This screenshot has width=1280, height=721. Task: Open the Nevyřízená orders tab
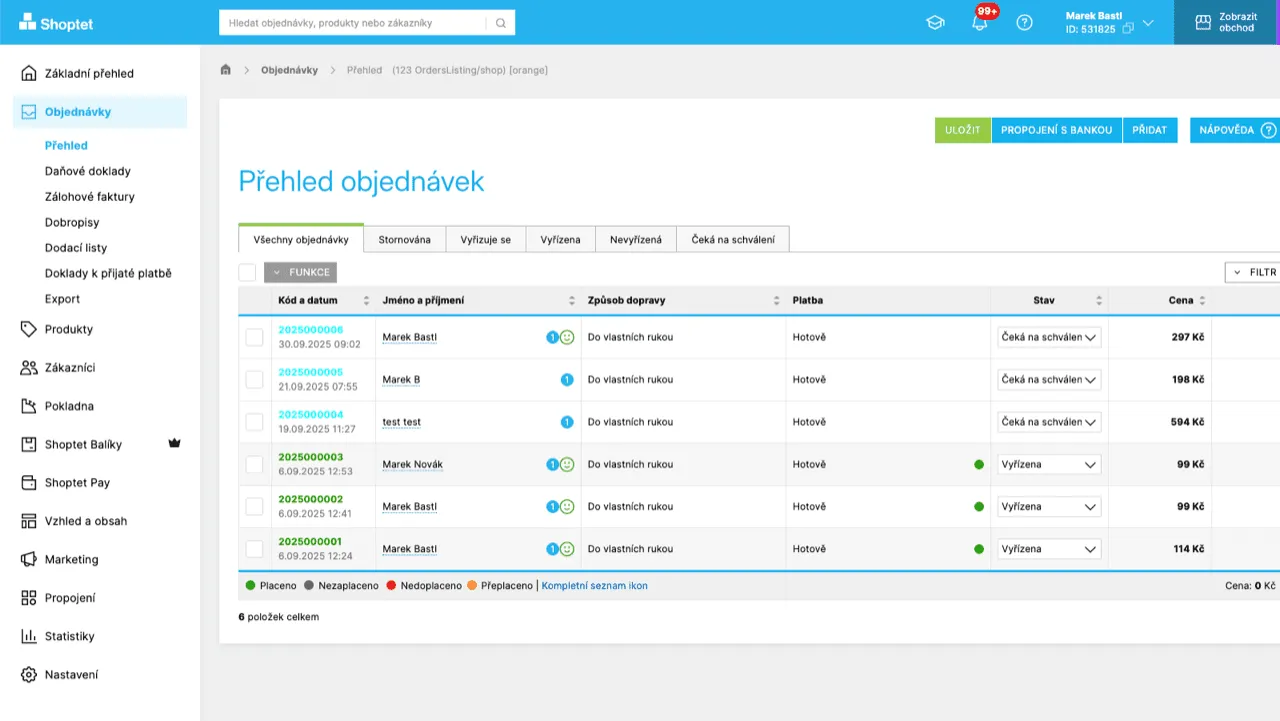click(636, 239)
